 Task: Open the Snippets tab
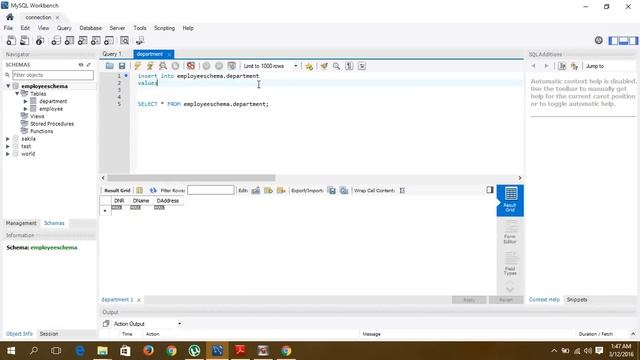coord(577,300)
